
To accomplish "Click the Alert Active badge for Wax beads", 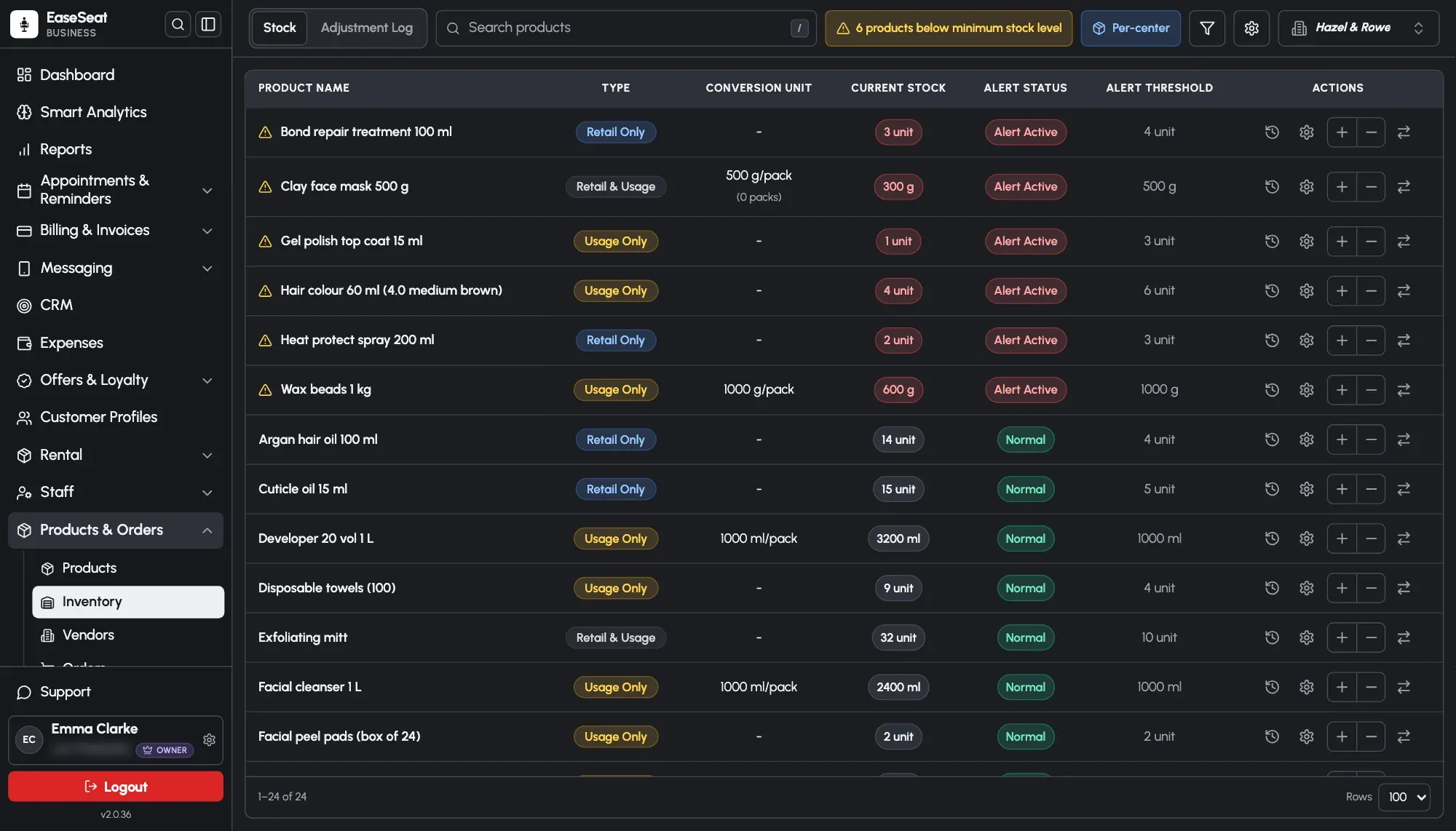I will [1026, 389].
